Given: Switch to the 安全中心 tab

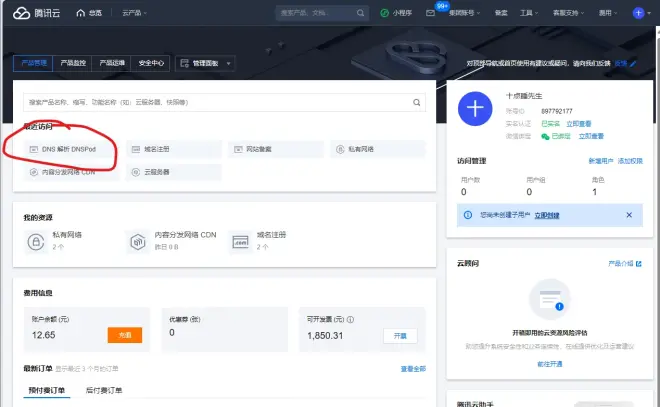Looking at the screenshot, I should pos(151,63).
